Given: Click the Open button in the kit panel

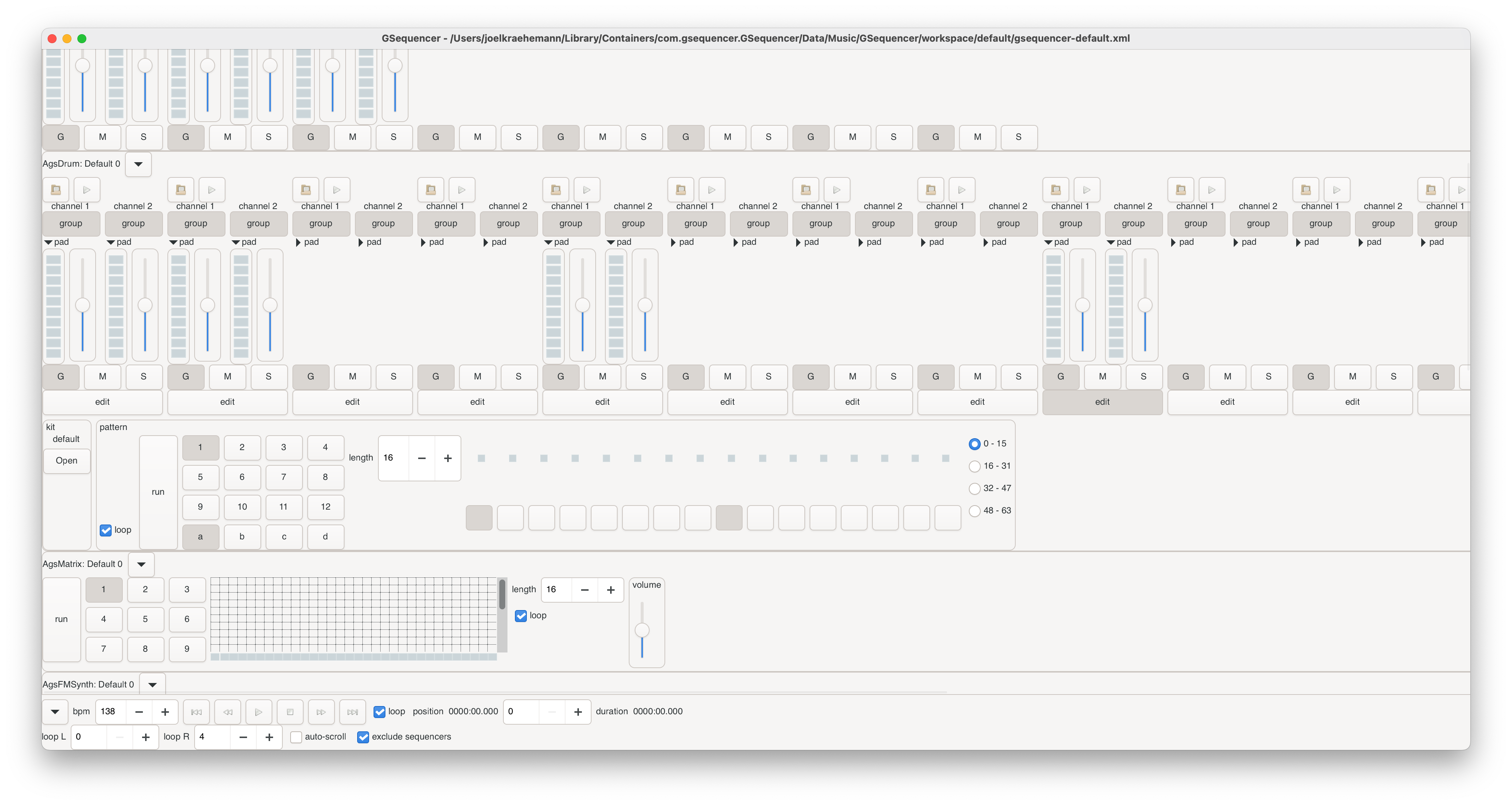Looking at the screenshot, I should (66, 461).
